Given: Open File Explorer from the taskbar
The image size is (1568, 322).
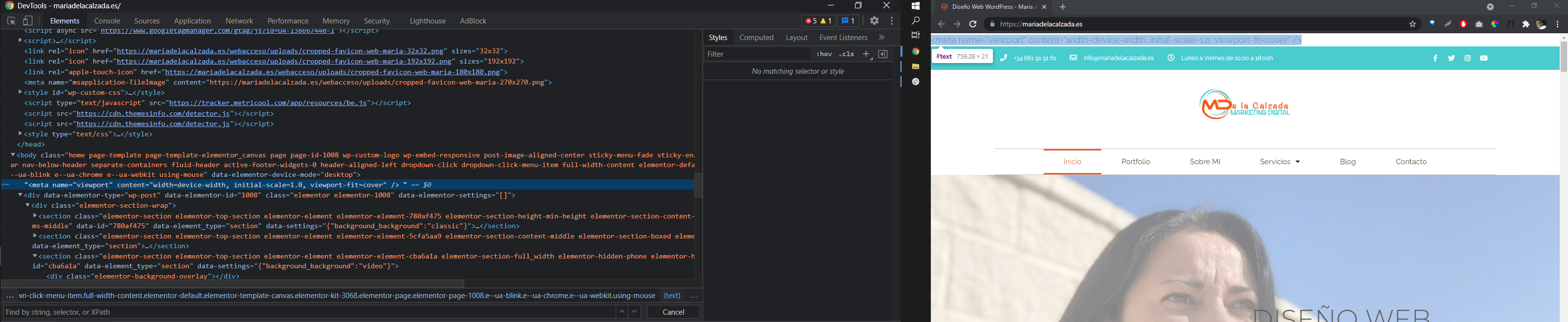Looking at the screenshot, I should click(x=916, y=66).
